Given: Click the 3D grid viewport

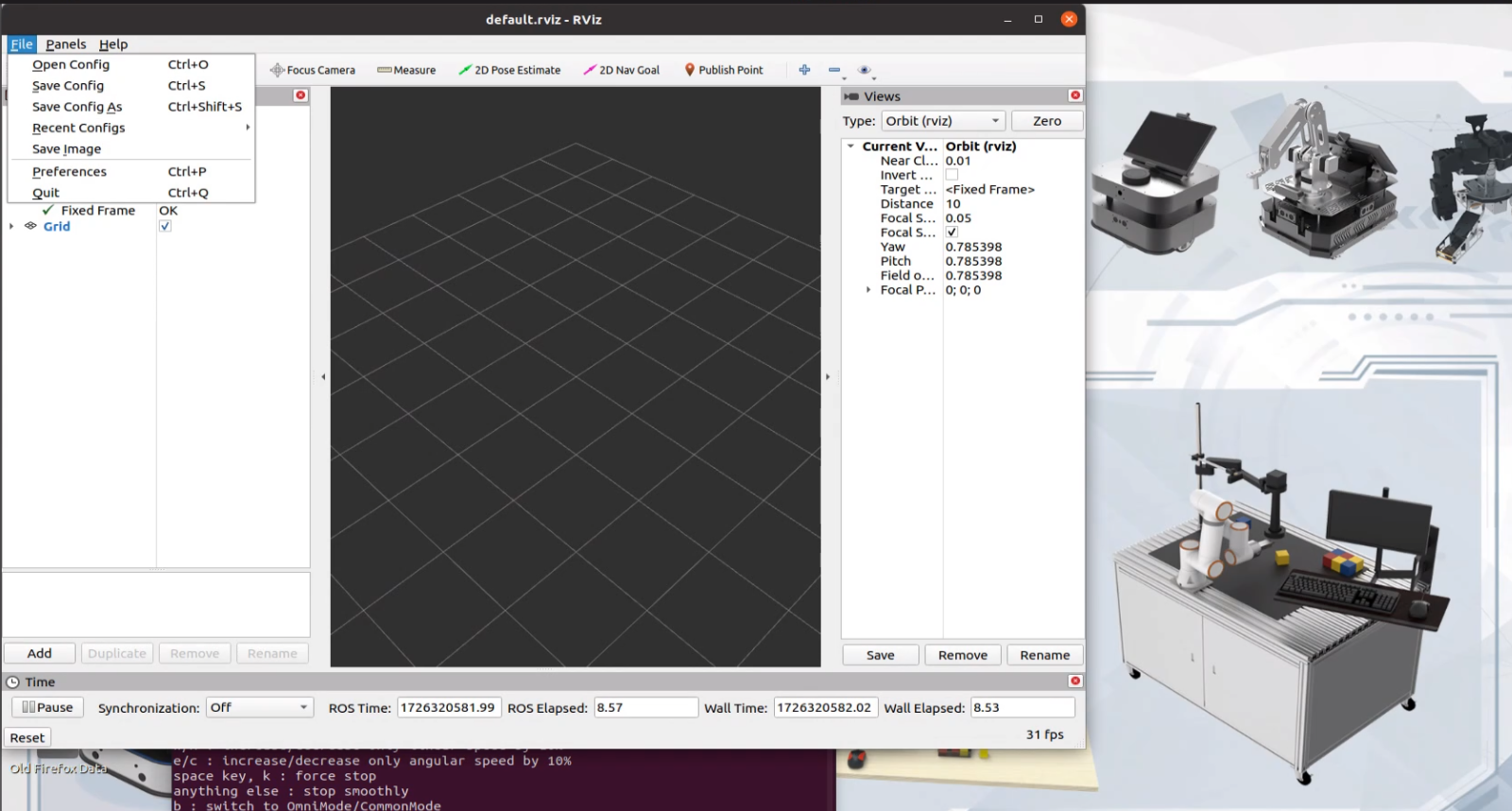Looking at the screenshot, I should (576, 377).
